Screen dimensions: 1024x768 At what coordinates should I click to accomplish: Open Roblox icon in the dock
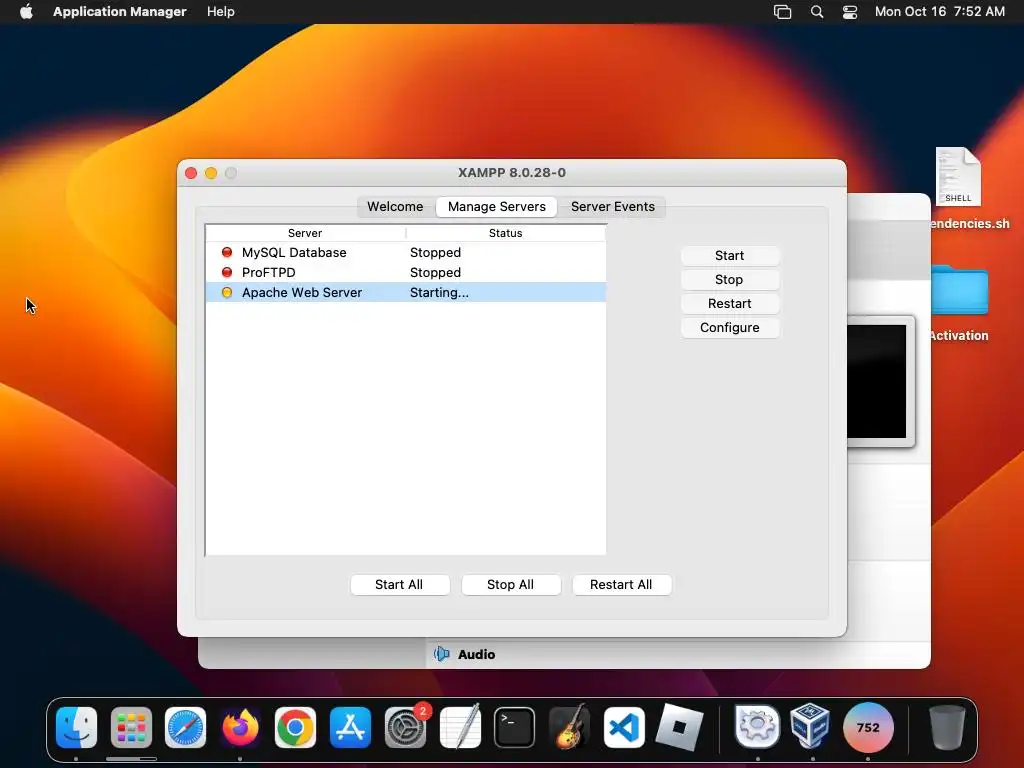[679, 727]
